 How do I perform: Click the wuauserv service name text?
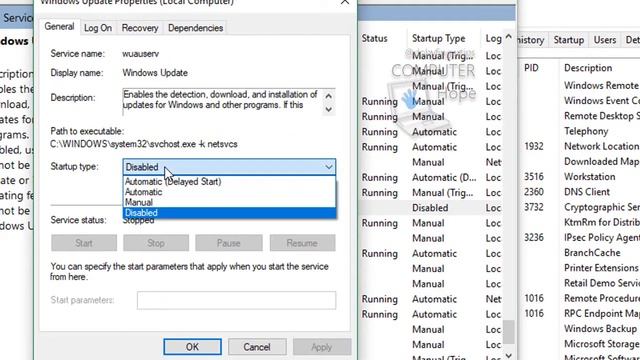pyautogui.click(x=141, y=53)
